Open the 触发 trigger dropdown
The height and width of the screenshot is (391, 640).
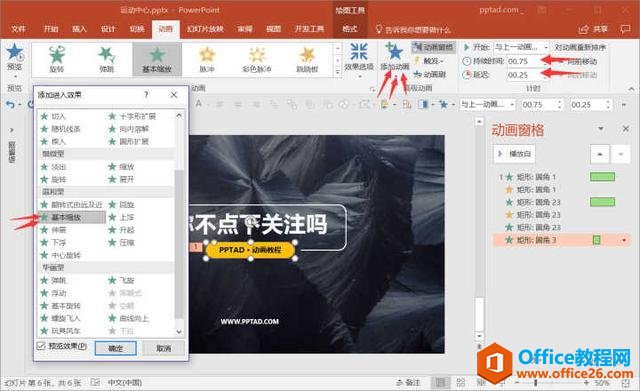click(429, 61)
